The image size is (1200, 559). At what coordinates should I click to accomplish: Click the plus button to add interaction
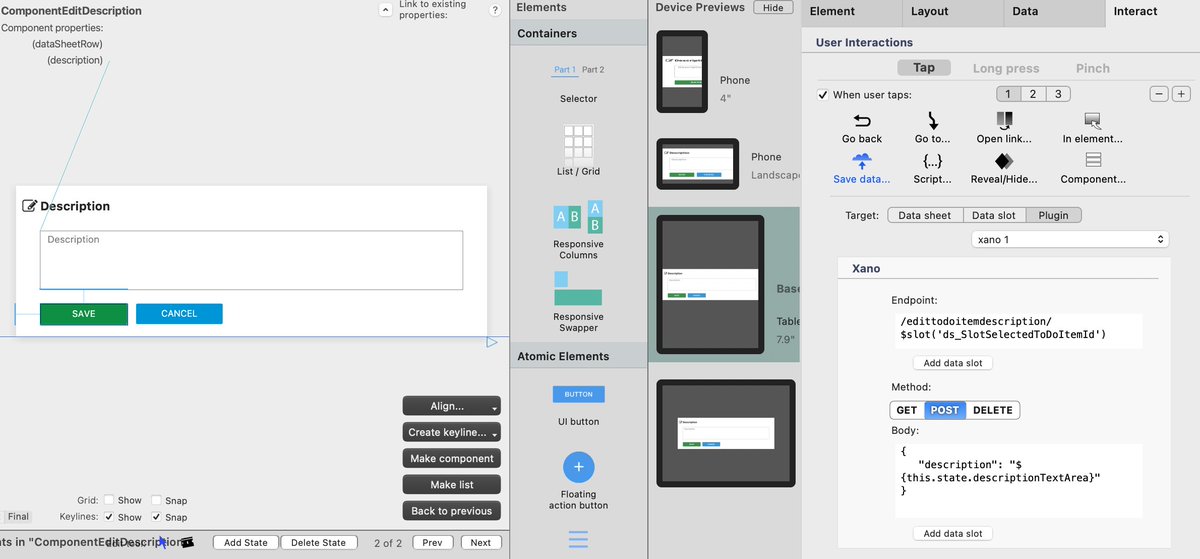click(1180, 94)
